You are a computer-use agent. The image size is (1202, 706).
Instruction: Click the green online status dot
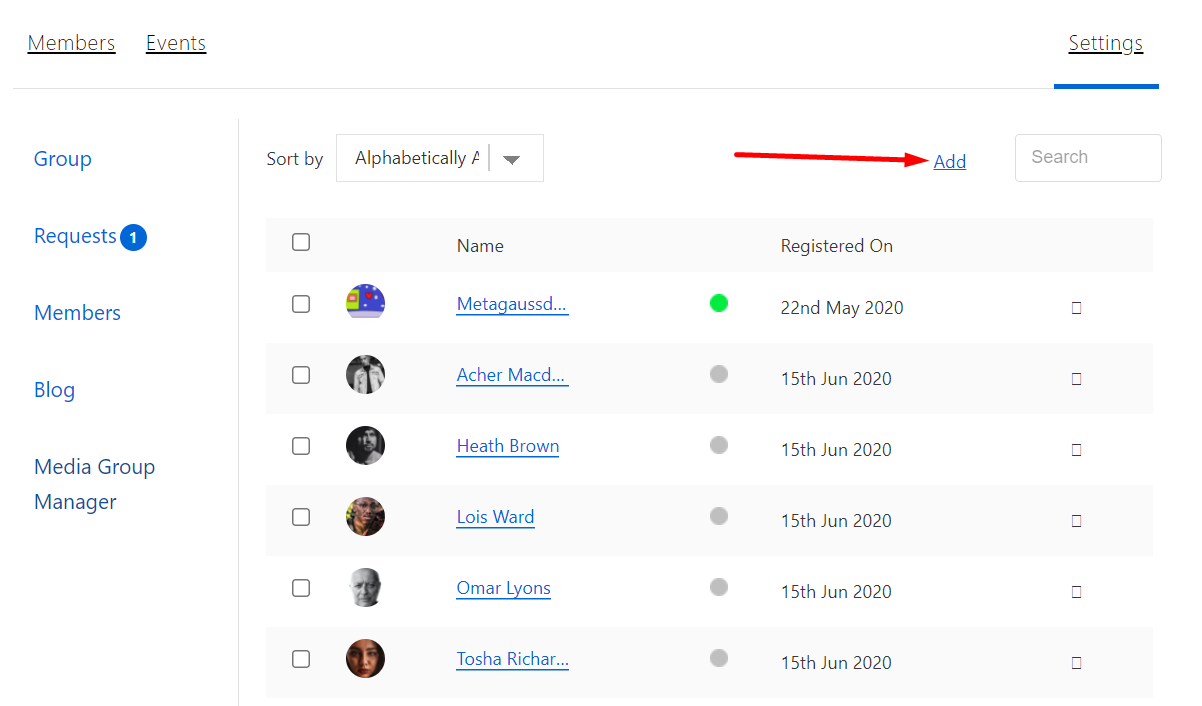(718, 303)
